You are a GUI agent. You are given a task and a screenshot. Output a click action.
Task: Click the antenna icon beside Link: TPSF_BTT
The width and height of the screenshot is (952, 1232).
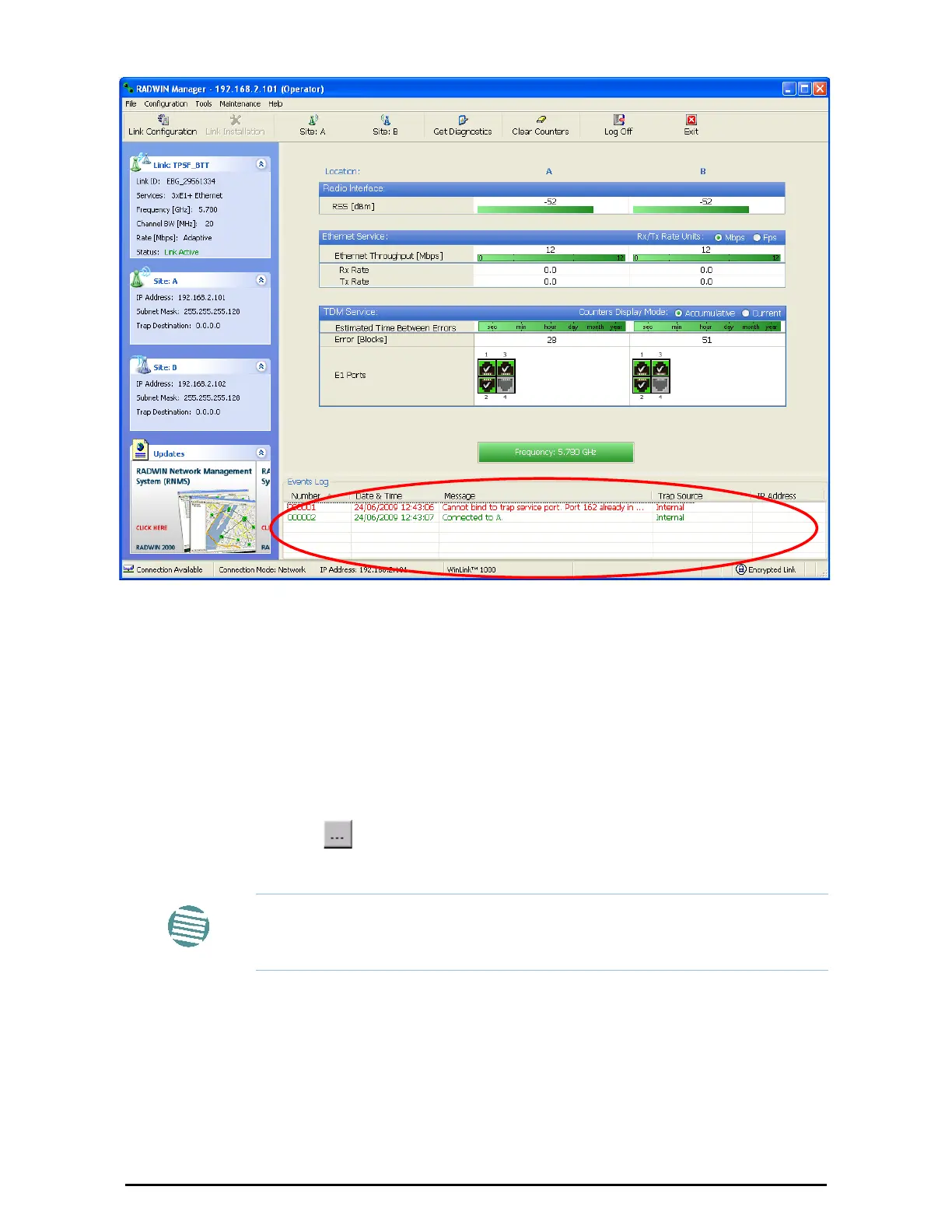(x=140, y=163)
